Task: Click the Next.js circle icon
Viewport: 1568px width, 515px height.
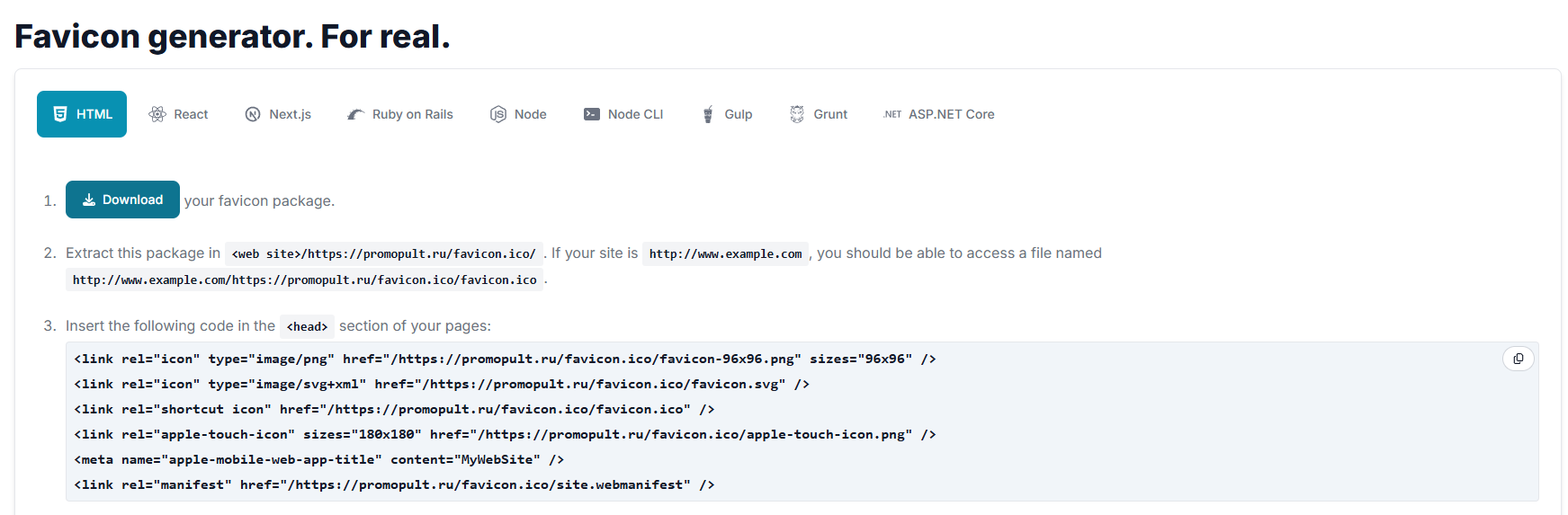Action: (253, 114)
